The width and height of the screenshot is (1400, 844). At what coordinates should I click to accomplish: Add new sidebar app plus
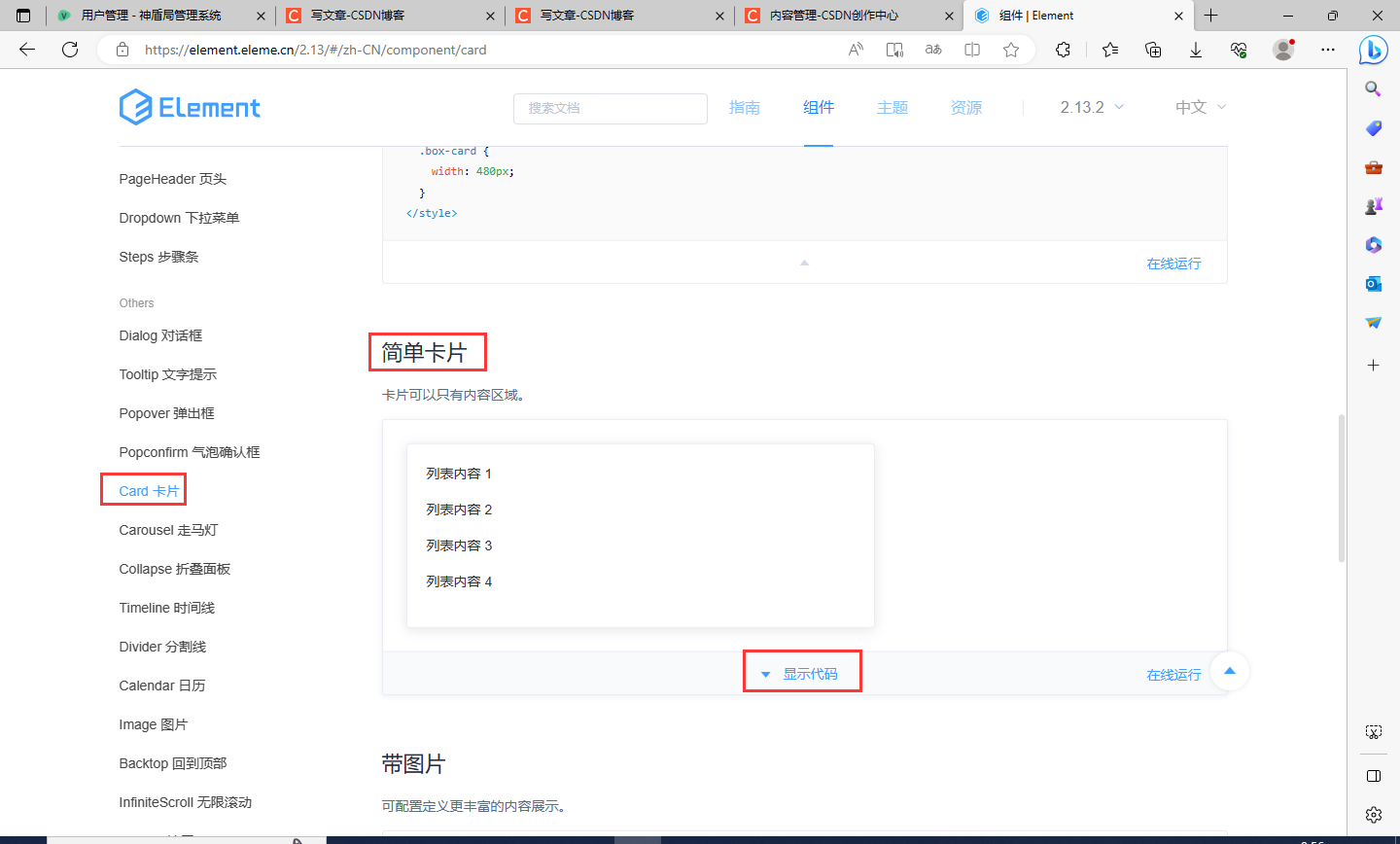pyautogui.click(x=1373, y=366)
